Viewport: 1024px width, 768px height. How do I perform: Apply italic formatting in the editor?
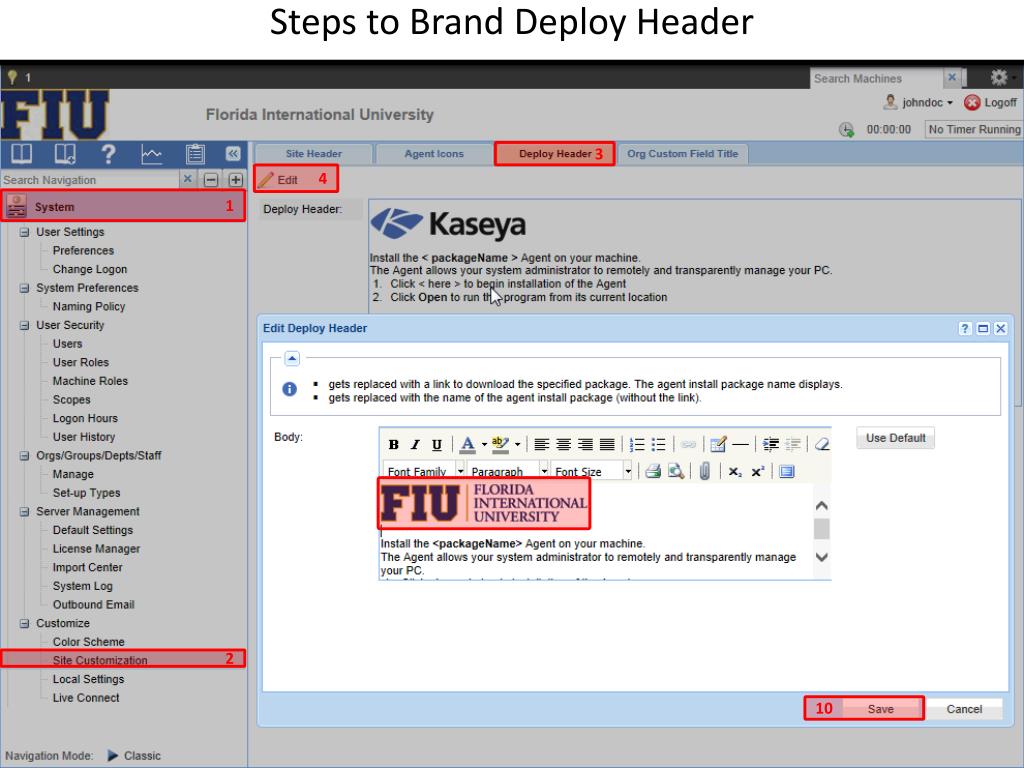415,445
